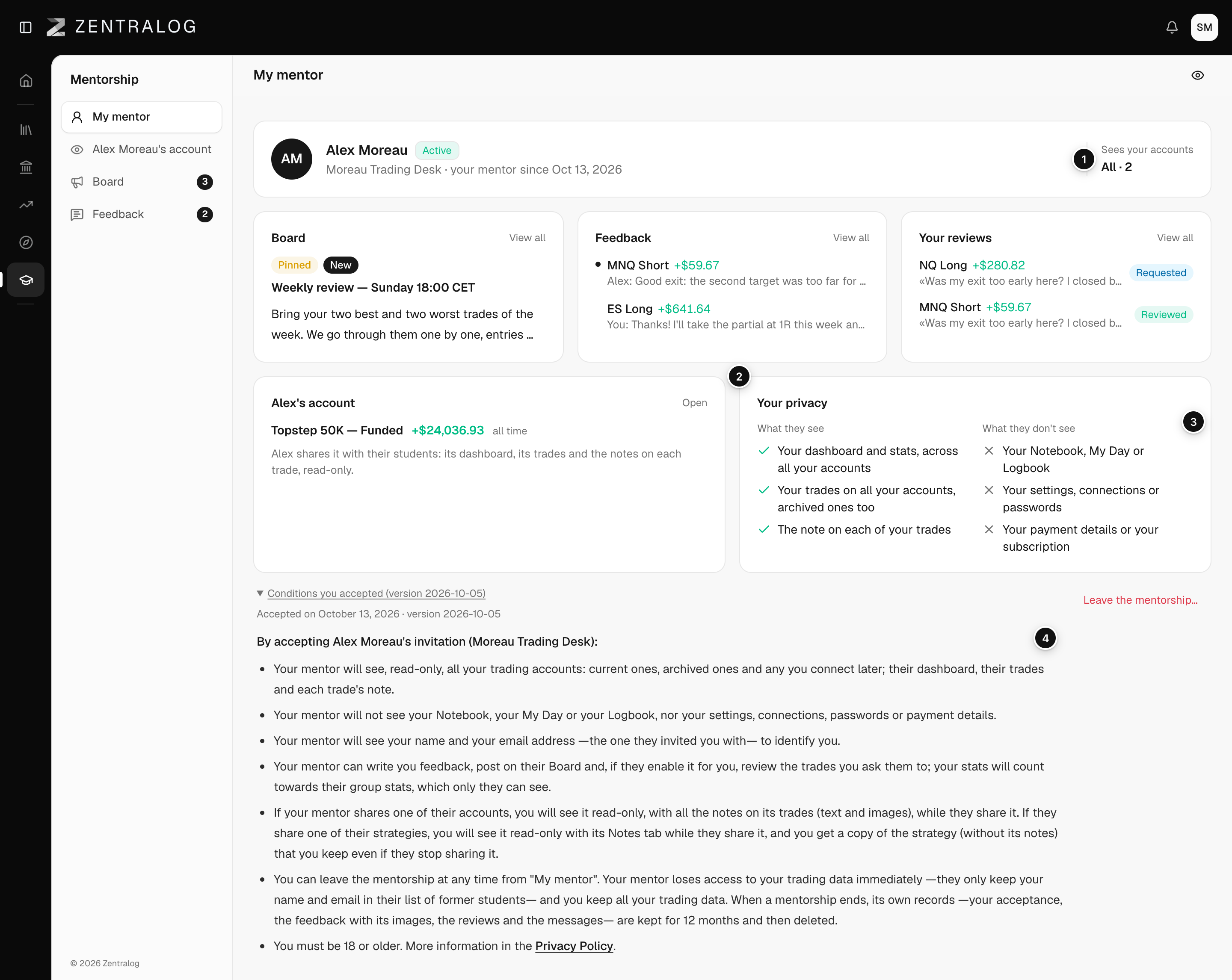The height and width of the screenshot is (980, 1232).
Task: Open Weekly review pinned post
Action: [373, 287]
